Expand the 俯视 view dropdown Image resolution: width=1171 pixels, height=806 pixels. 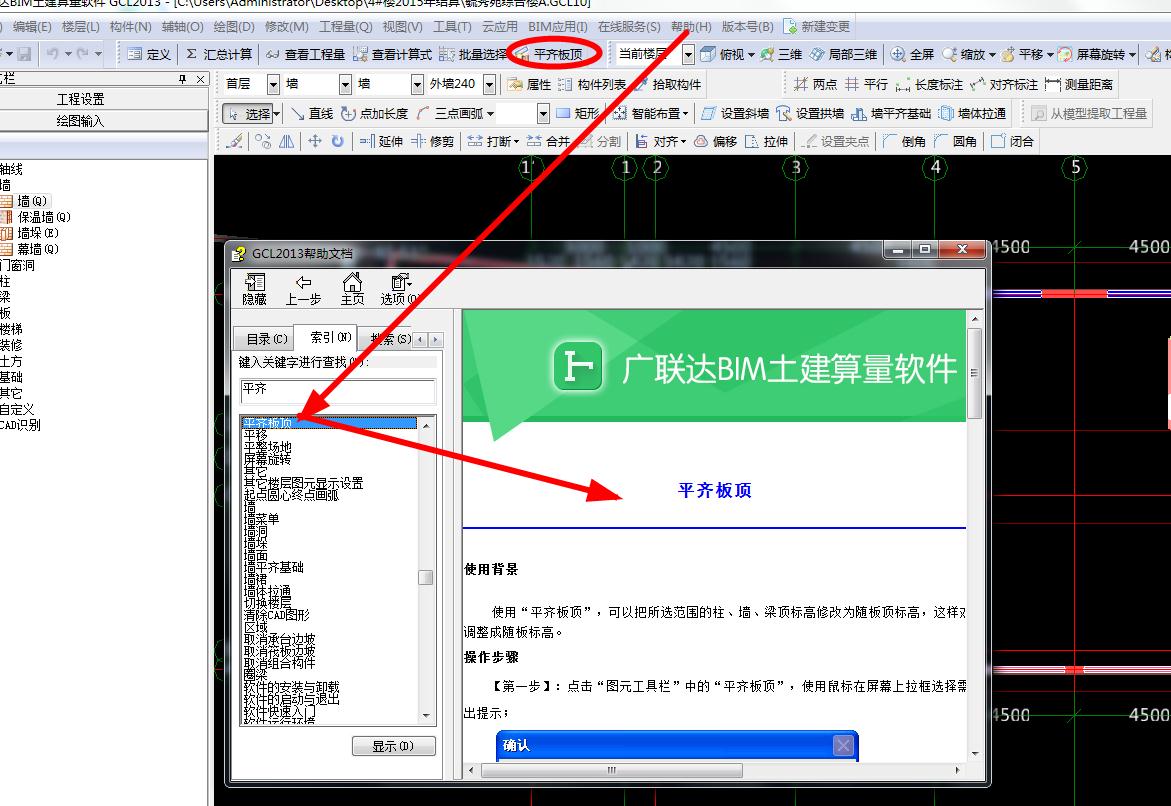click(751, 55)
